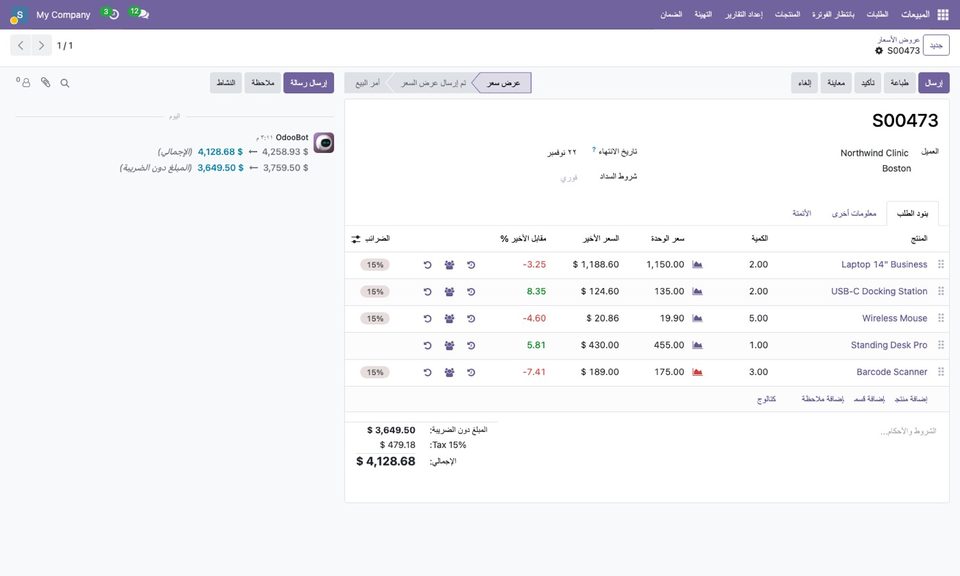Open the التهيئة menu

[703, 14]
